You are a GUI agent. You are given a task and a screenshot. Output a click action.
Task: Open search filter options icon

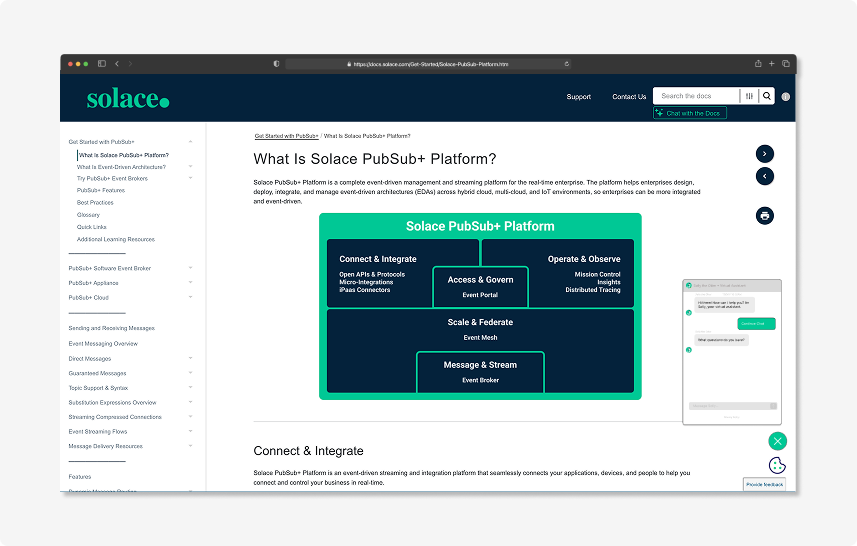point(749,96)
